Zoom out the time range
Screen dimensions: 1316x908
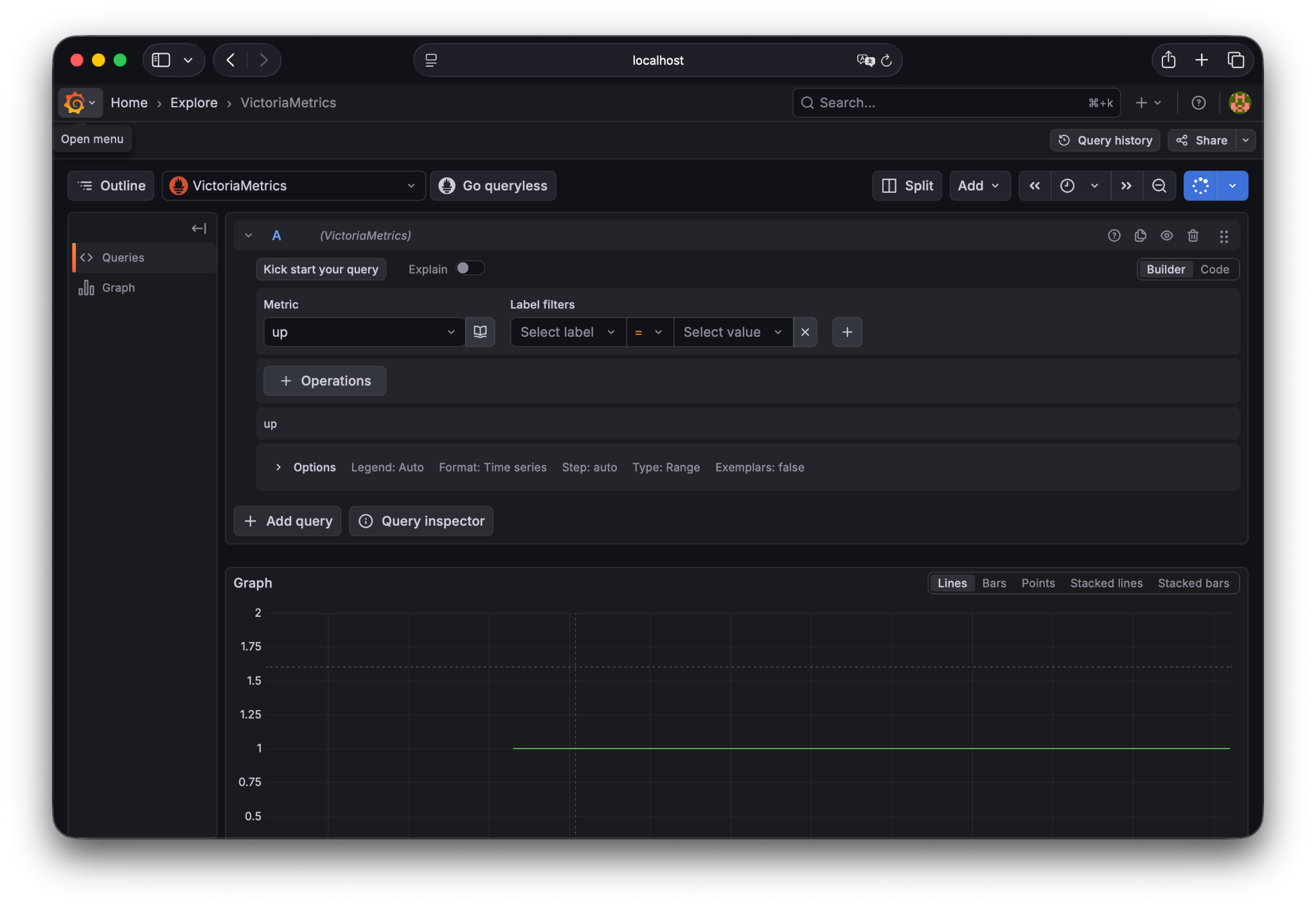coord(1159,186)
